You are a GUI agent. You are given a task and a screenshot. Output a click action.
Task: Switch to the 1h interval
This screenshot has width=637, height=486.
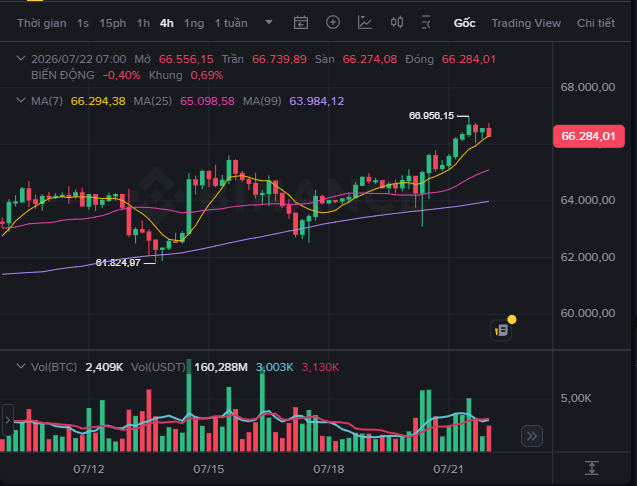[143, 23]
